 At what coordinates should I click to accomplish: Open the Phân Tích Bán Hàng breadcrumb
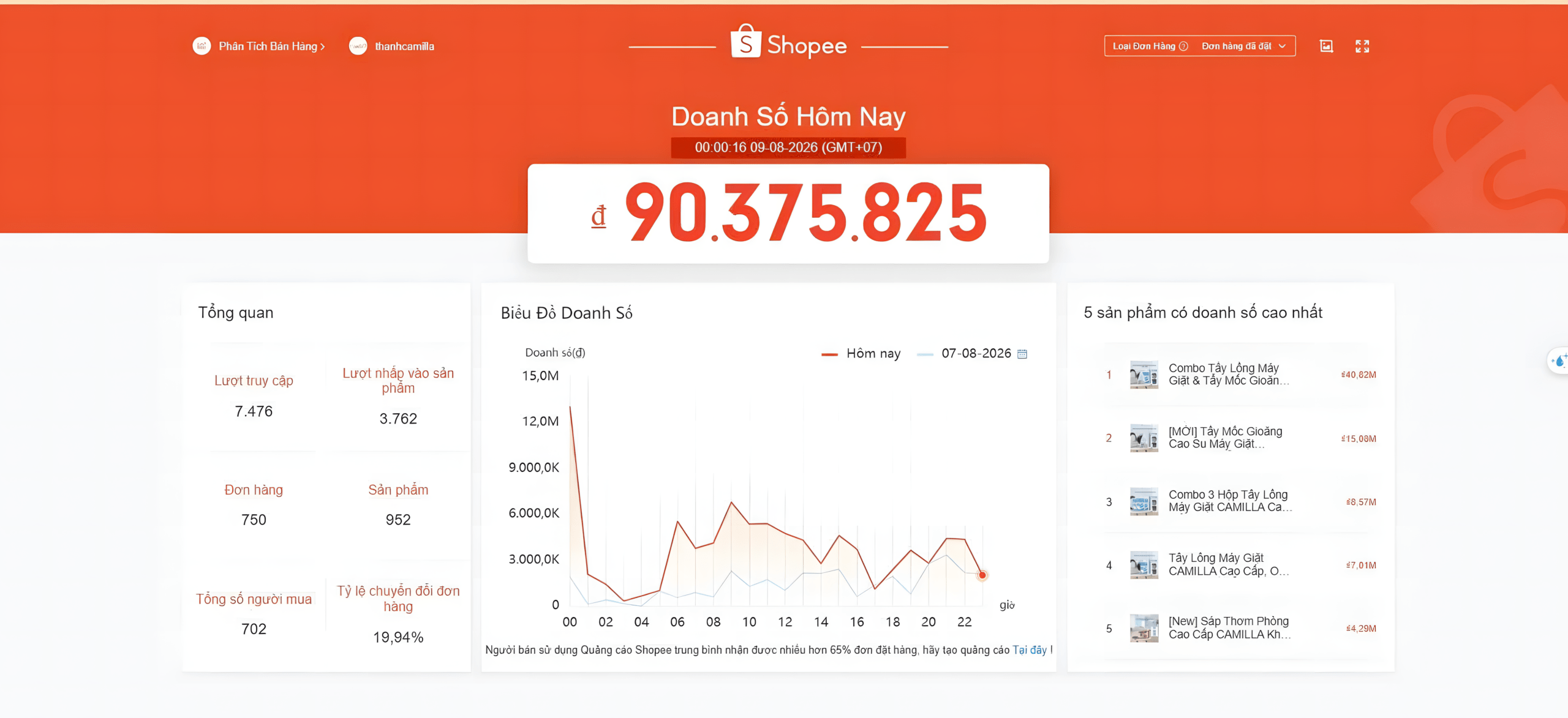(272, 47)
